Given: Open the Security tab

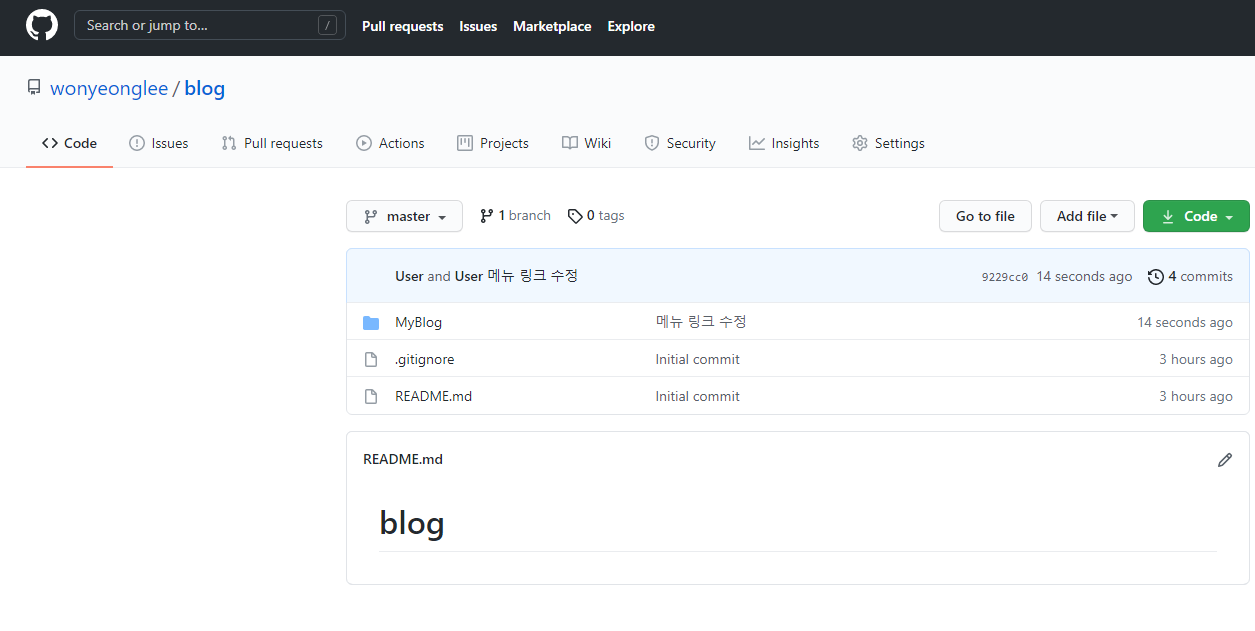Looking at the screenshot, I should click(680, 143).
